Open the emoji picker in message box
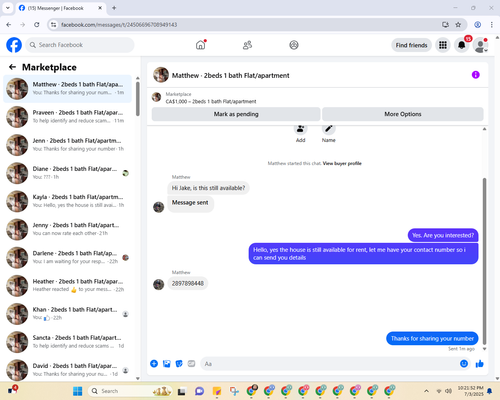500x400 pixels. click(464, 364)
